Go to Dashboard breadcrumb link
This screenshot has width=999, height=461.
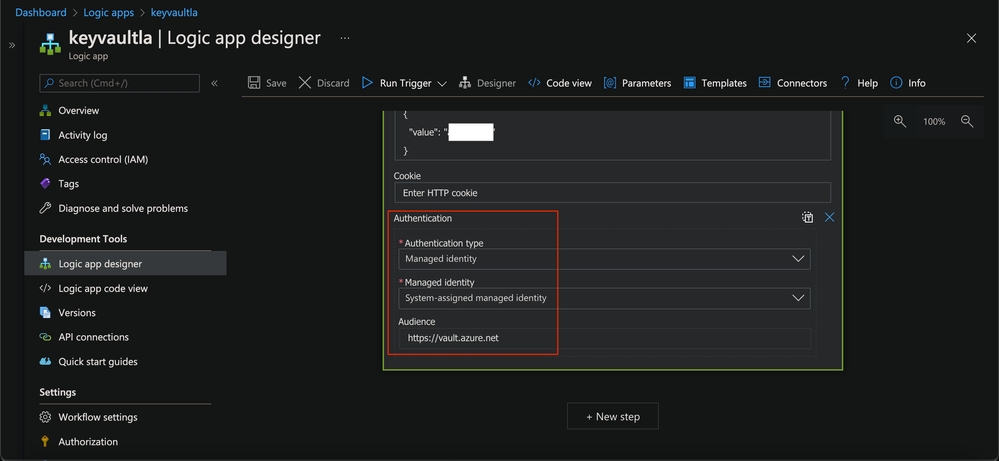41,13
